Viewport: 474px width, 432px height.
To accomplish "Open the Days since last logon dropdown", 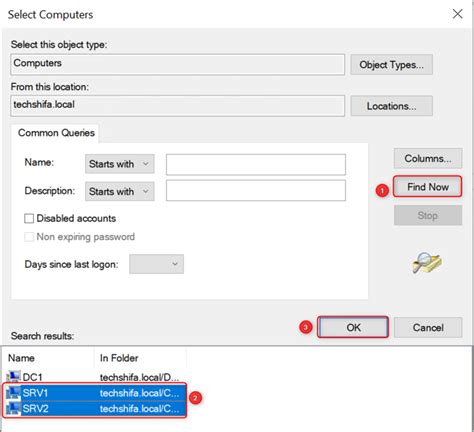I will pos(156,264).
